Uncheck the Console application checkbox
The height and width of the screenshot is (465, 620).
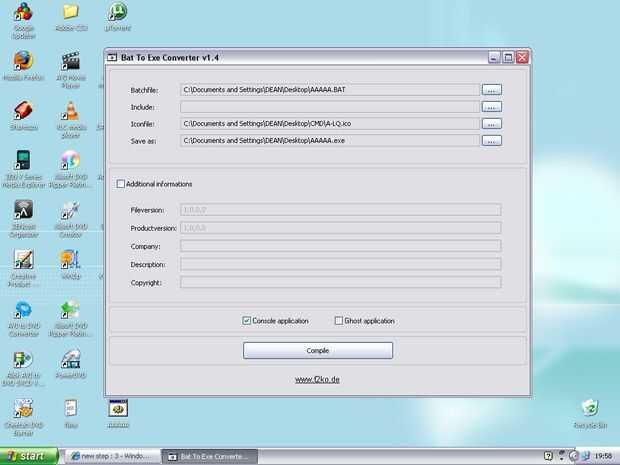(x=246, y=321)
